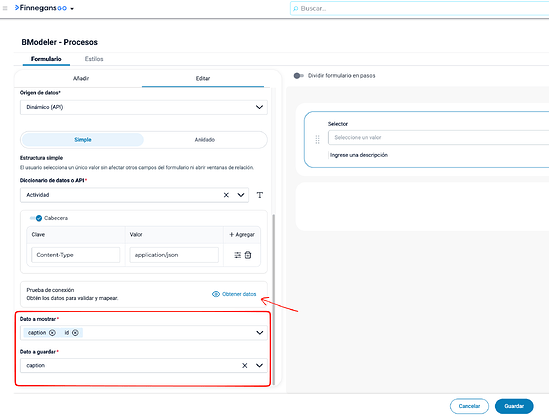Image resolution: width=549 pixels, height=419 pixels.
Task: Expand the Dato a mostrar dropdown
Action: point(259,333)
